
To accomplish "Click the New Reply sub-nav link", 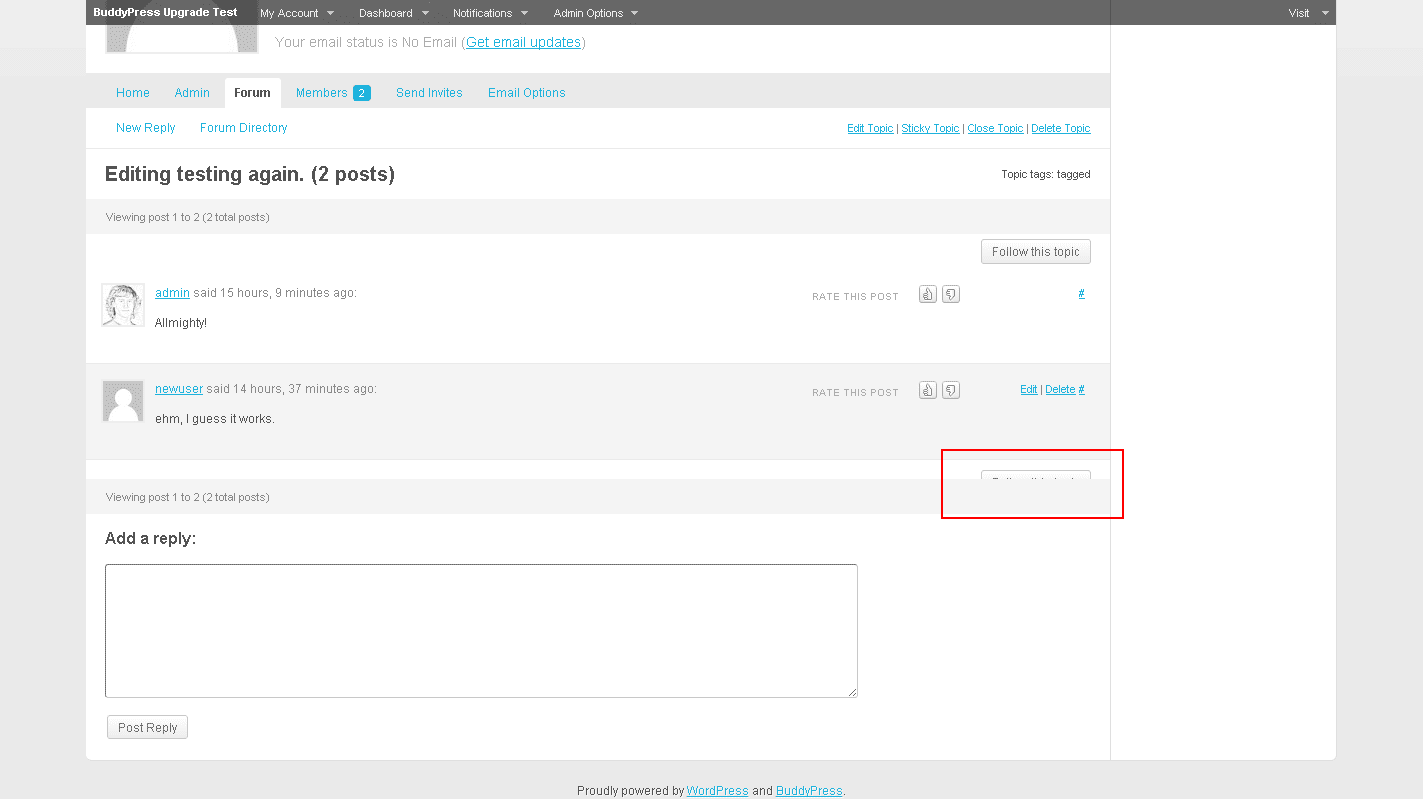I will pyautogui.click(x=146, y=128).
